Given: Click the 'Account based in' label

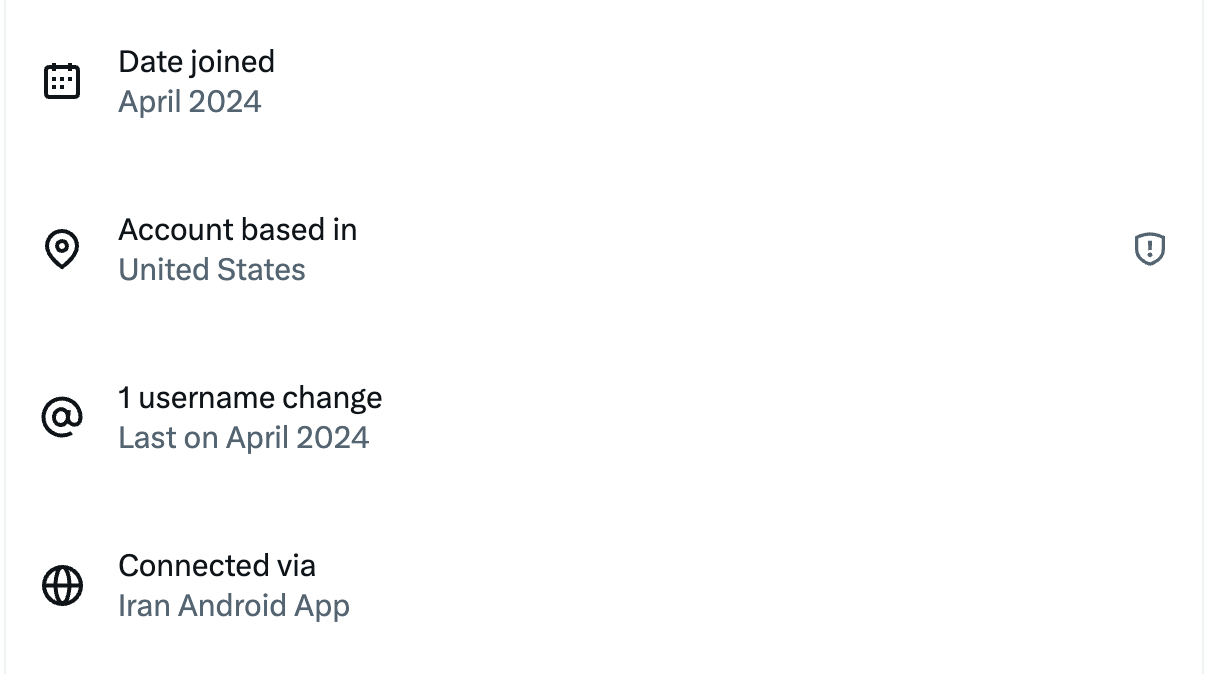Looking at the screenshot, I should click(x=237, y=230).
